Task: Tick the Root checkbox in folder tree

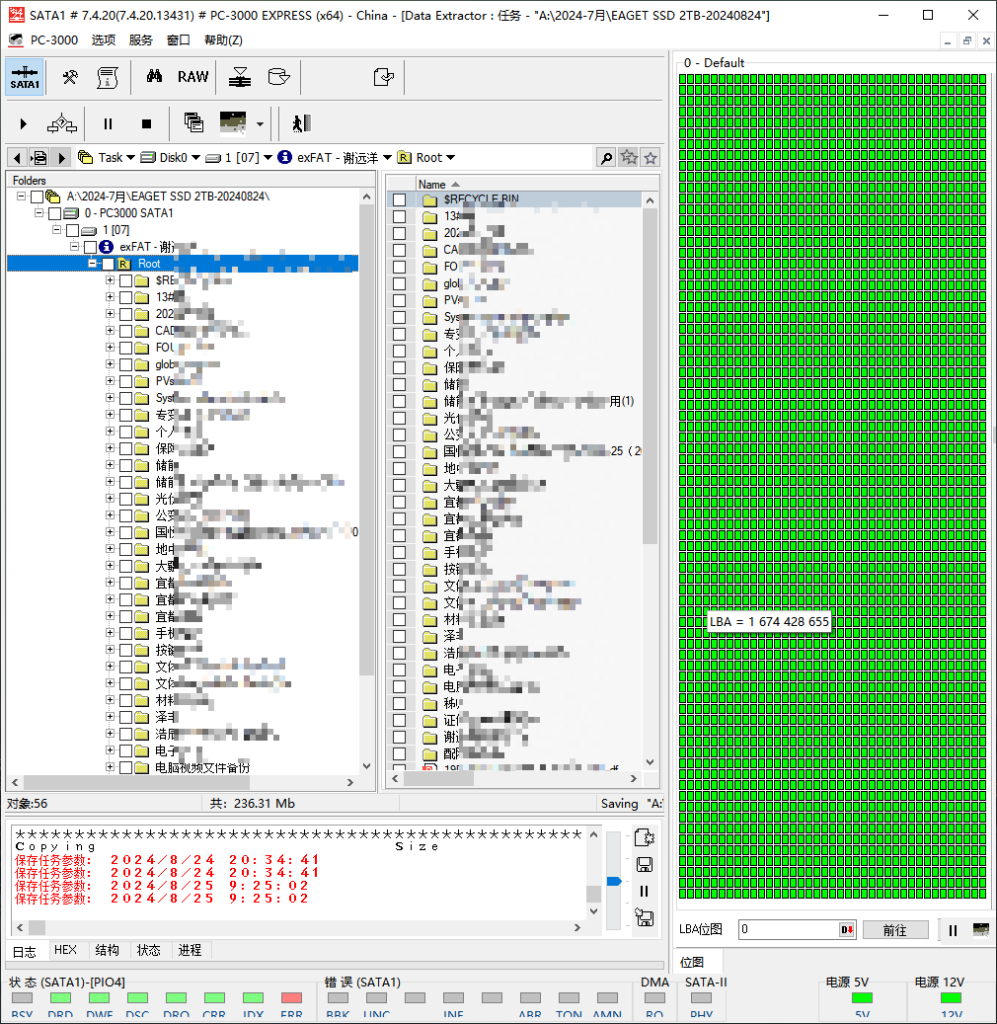Action: (108, 264)
